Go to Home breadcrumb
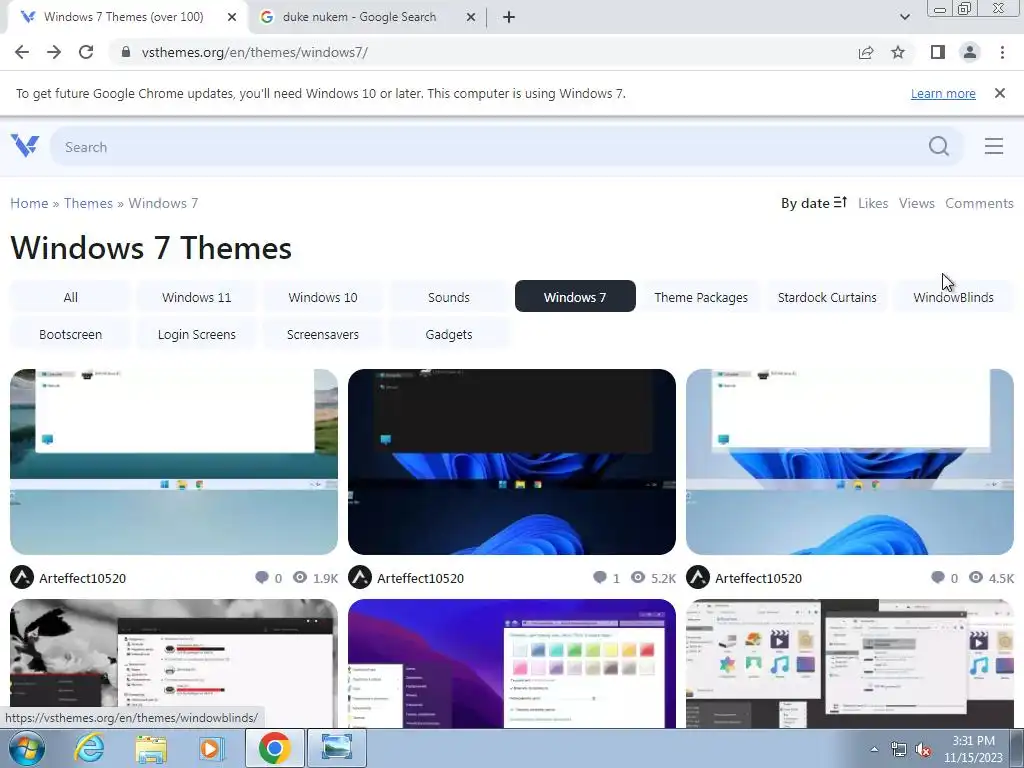Viewport: 1024px width, 768px height. click(29, 203)
